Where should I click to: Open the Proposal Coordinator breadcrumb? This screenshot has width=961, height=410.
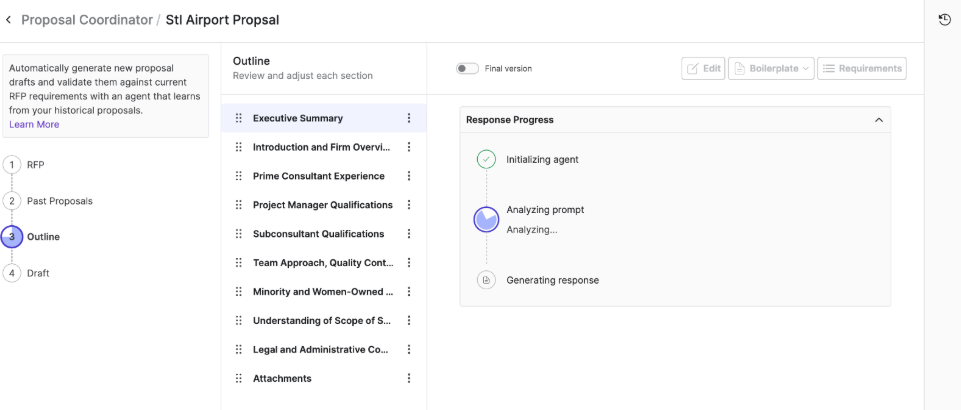pos(87,20)
